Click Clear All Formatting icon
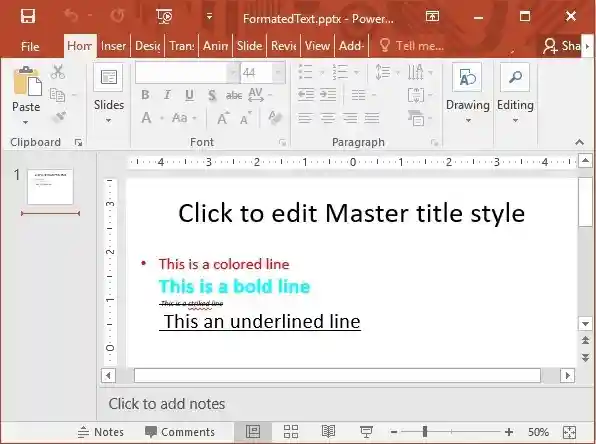Image resolution: width=596 pixels, height=444 pixels. tap(274, 117)
